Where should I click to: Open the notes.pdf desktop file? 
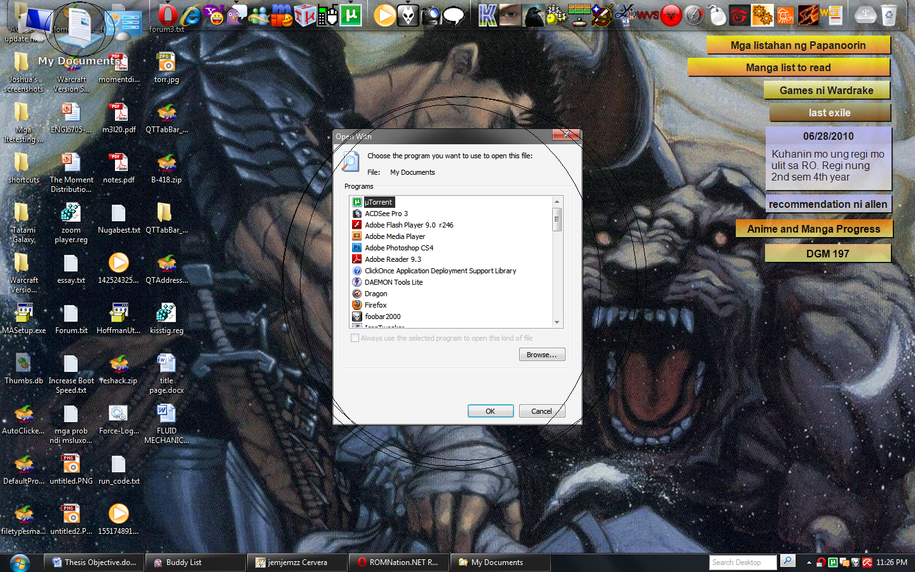click(118, 168)
